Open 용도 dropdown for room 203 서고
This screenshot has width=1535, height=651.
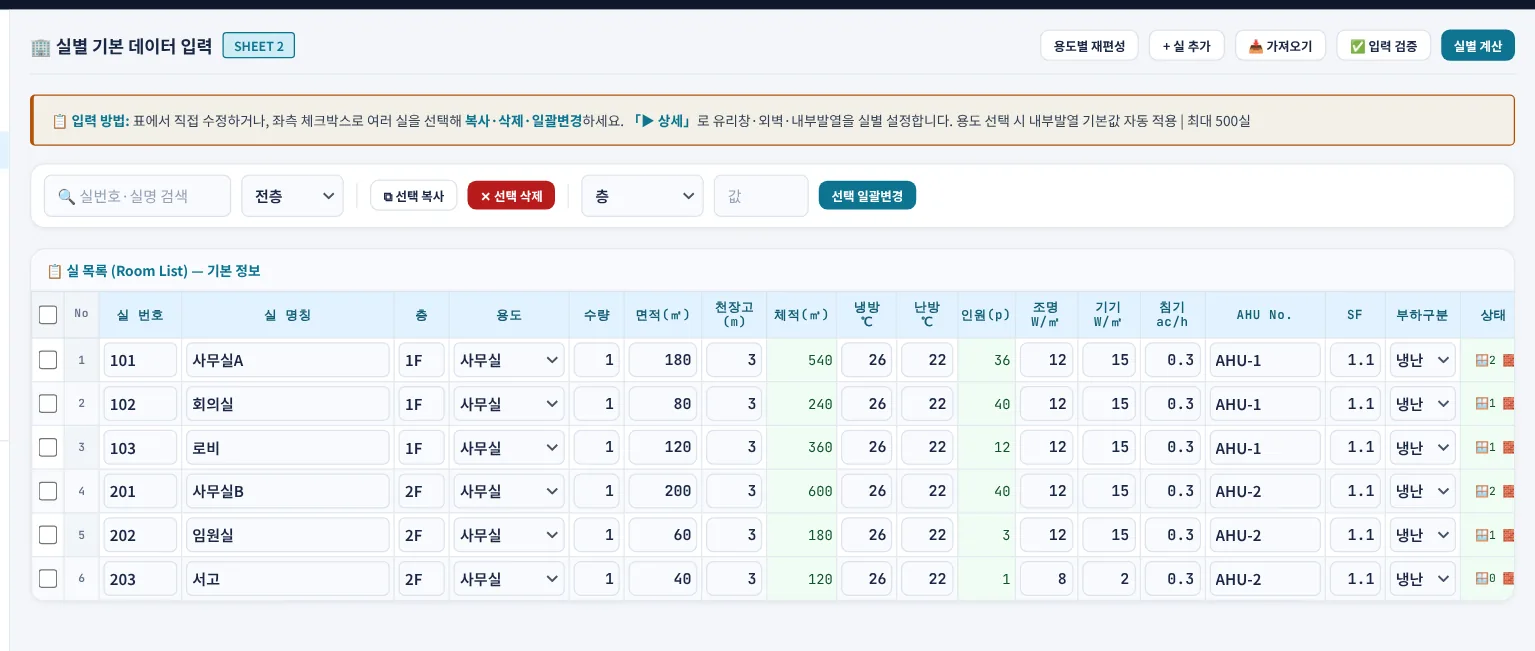[509, 579]
